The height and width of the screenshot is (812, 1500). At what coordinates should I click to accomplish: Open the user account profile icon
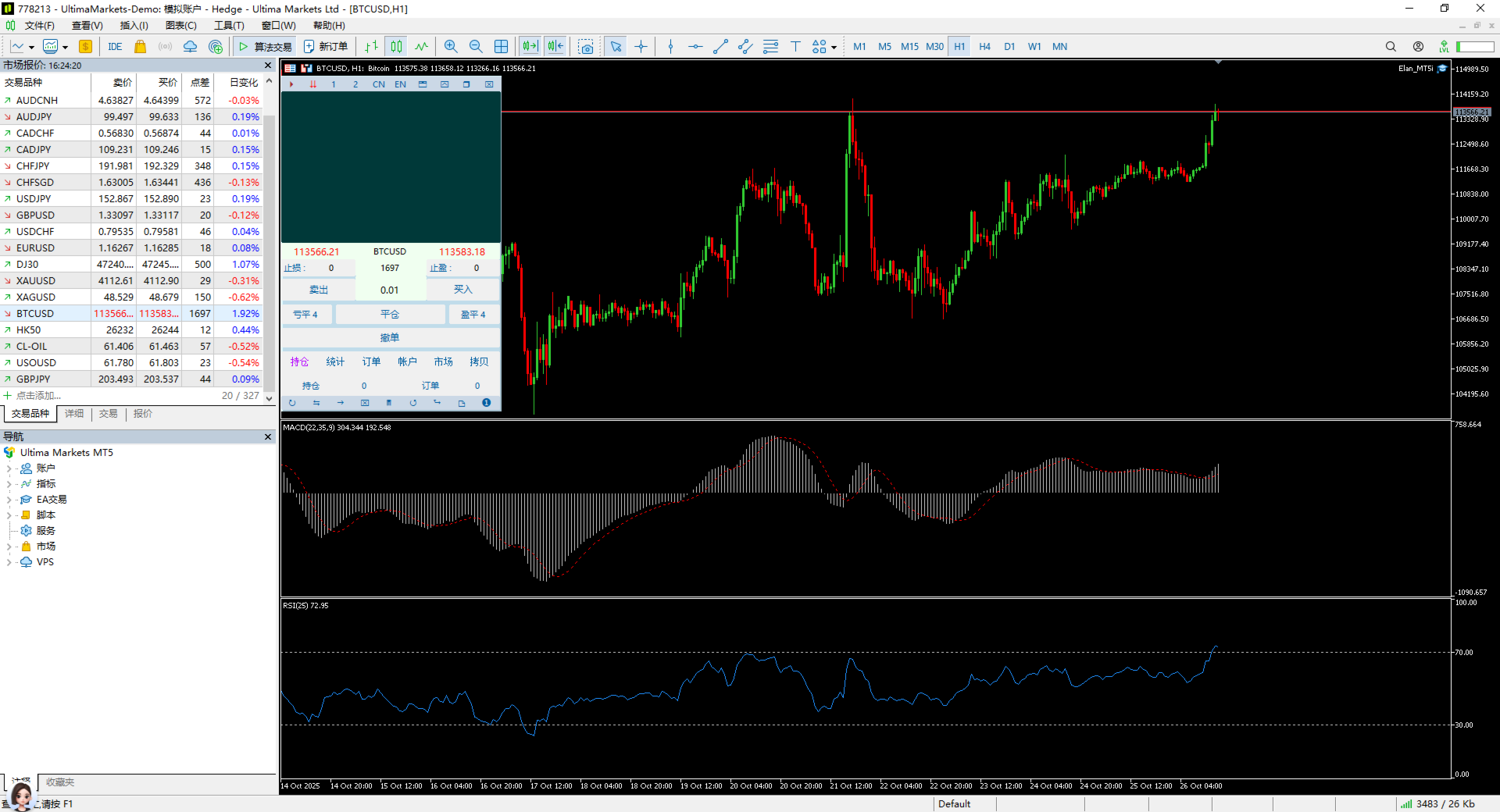click(x=1418, y=47)
